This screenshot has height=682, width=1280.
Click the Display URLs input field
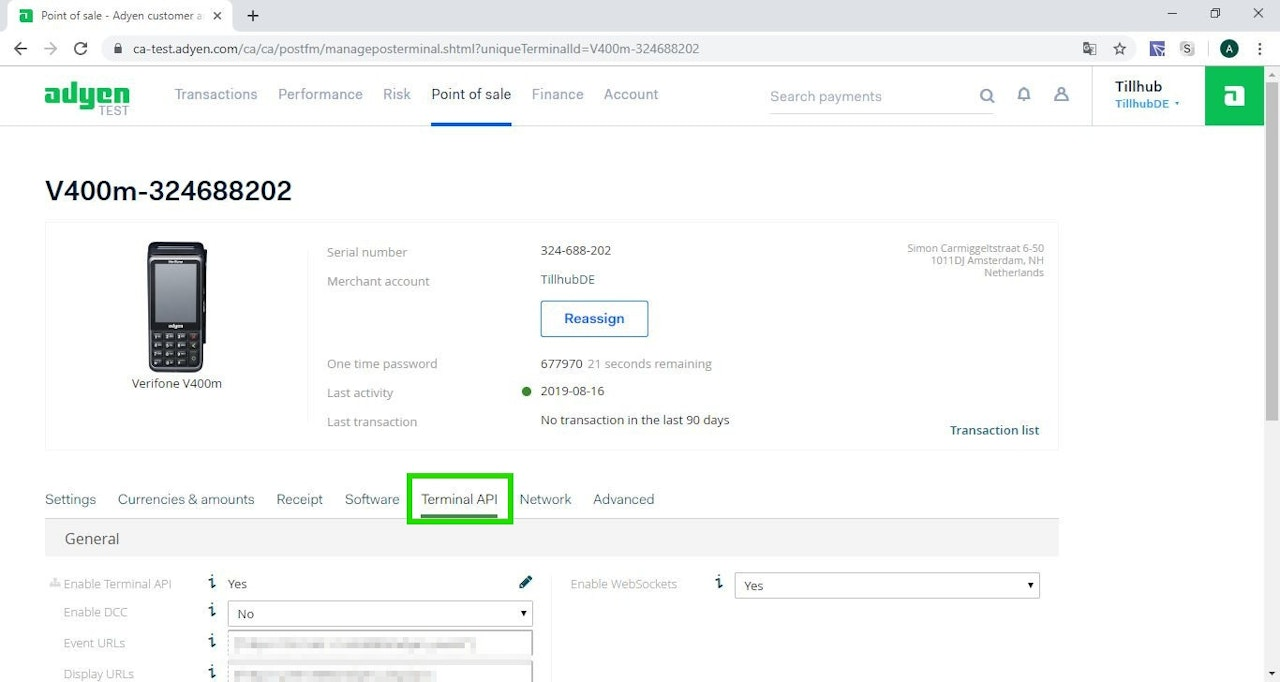380,672
